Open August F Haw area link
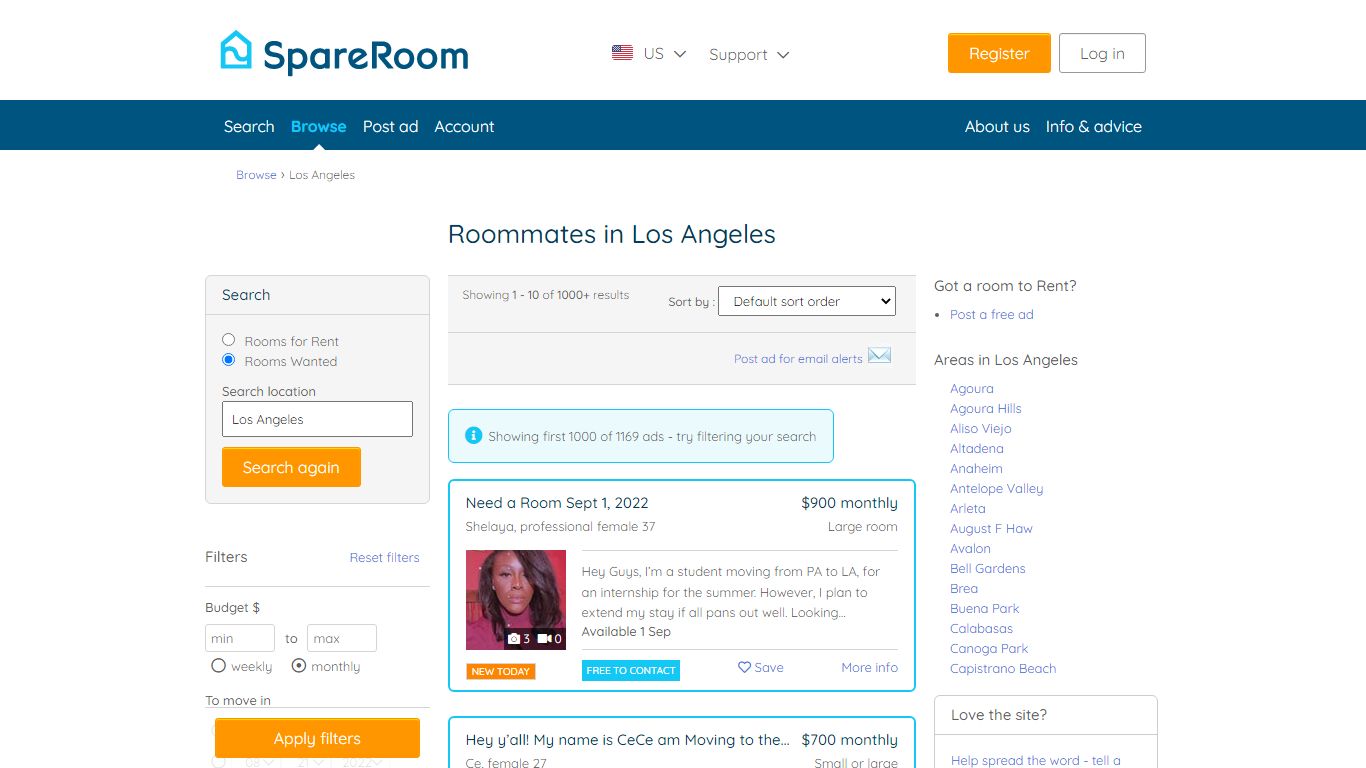Viewport: 1366px width, 768px height. pyautogui.click(x=991, y=528)
